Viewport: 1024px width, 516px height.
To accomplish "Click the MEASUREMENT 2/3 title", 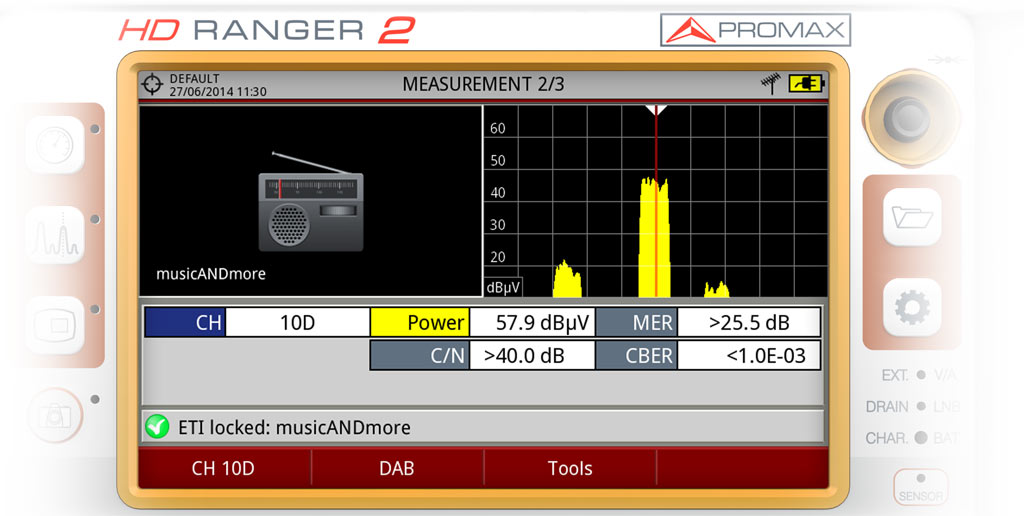I will click(x=483, y=84).
